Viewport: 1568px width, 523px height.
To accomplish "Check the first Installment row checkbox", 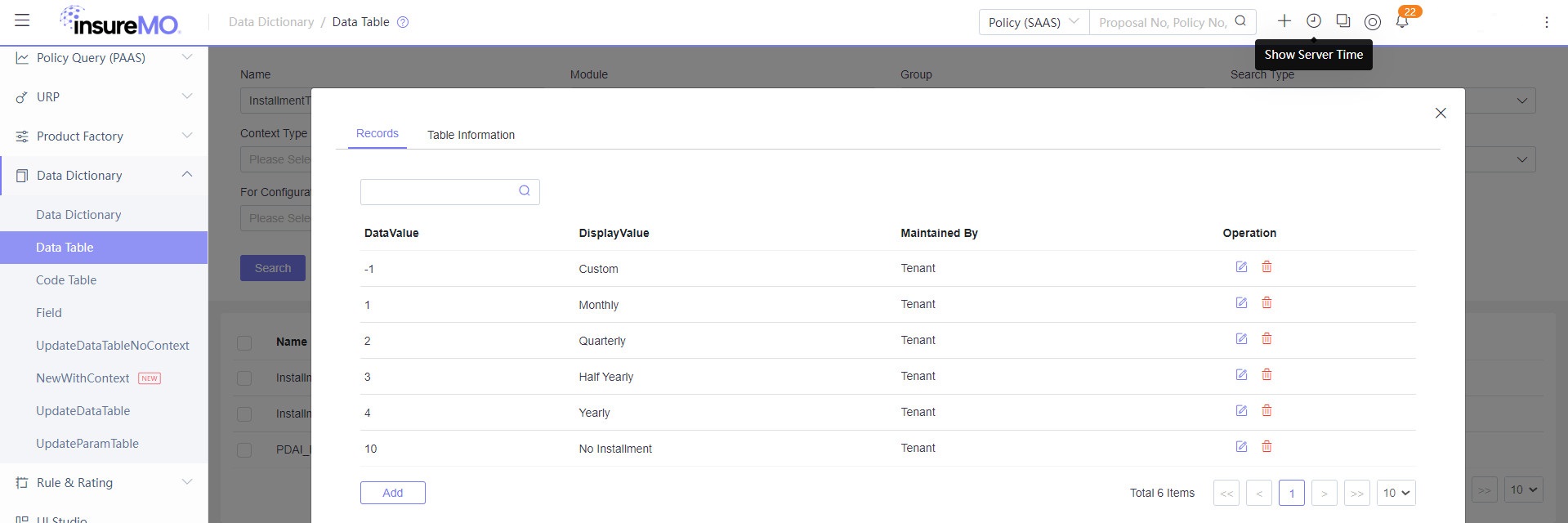I will [244, 378].
